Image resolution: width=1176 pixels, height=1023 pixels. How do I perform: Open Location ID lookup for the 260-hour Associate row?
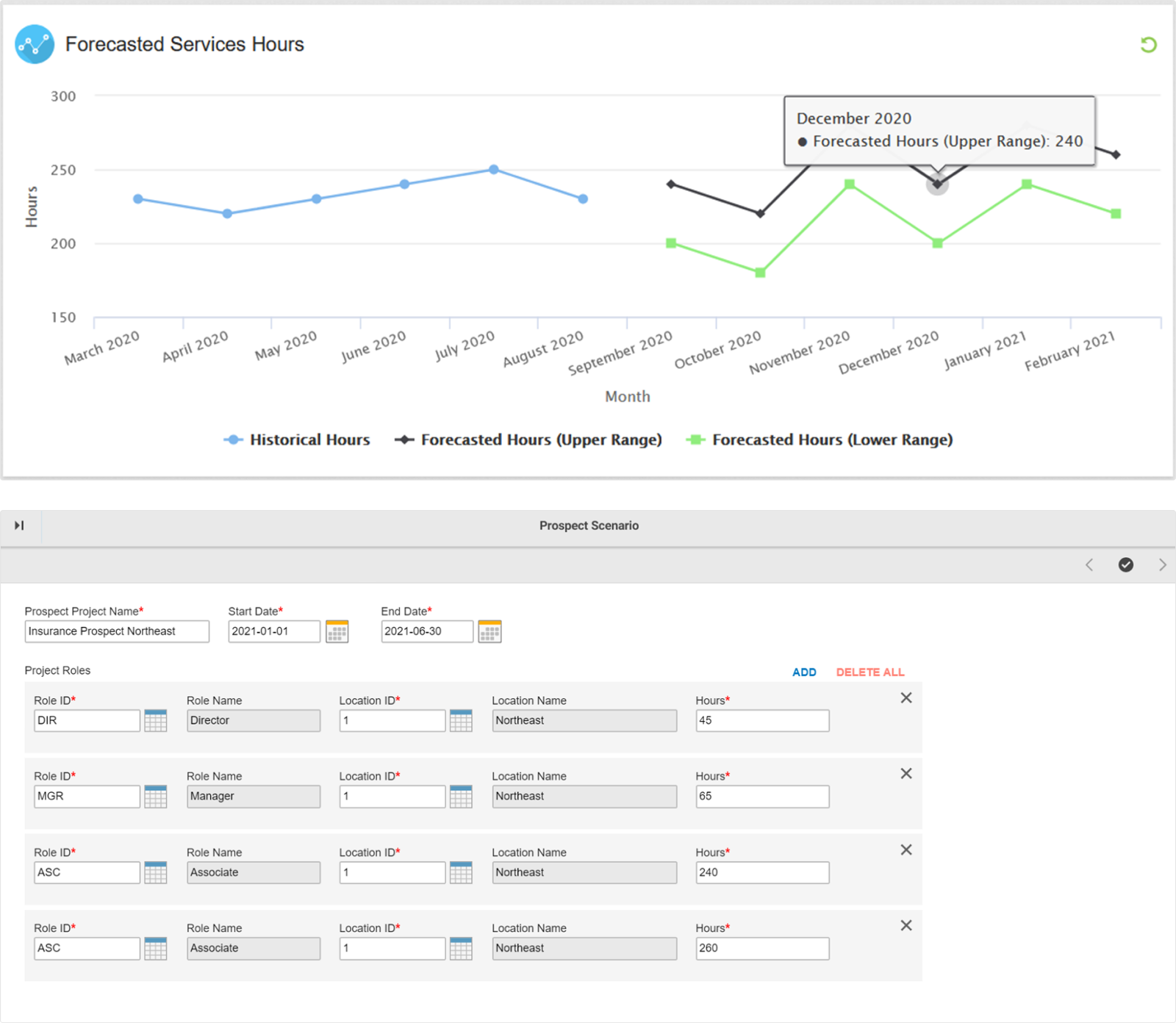point(461,948)
